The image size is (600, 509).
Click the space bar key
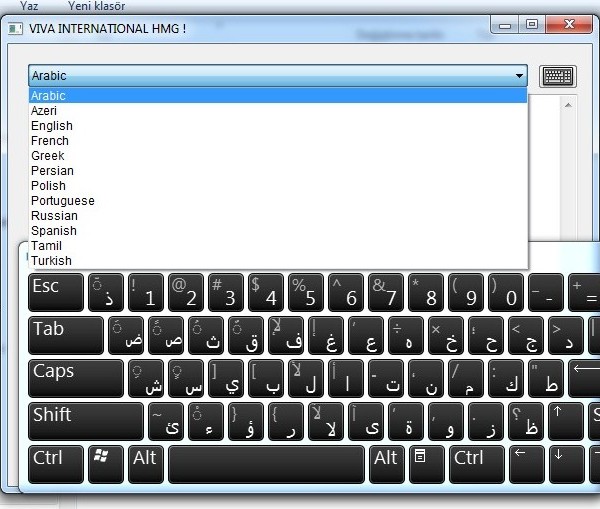(266, 464)
